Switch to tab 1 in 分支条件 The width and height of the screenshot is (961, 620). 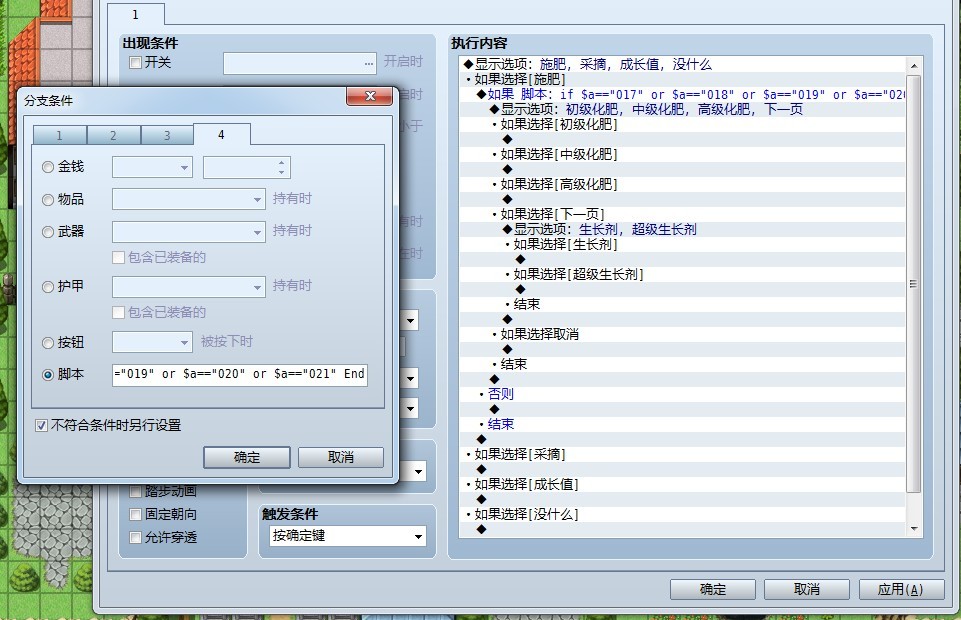59,136
